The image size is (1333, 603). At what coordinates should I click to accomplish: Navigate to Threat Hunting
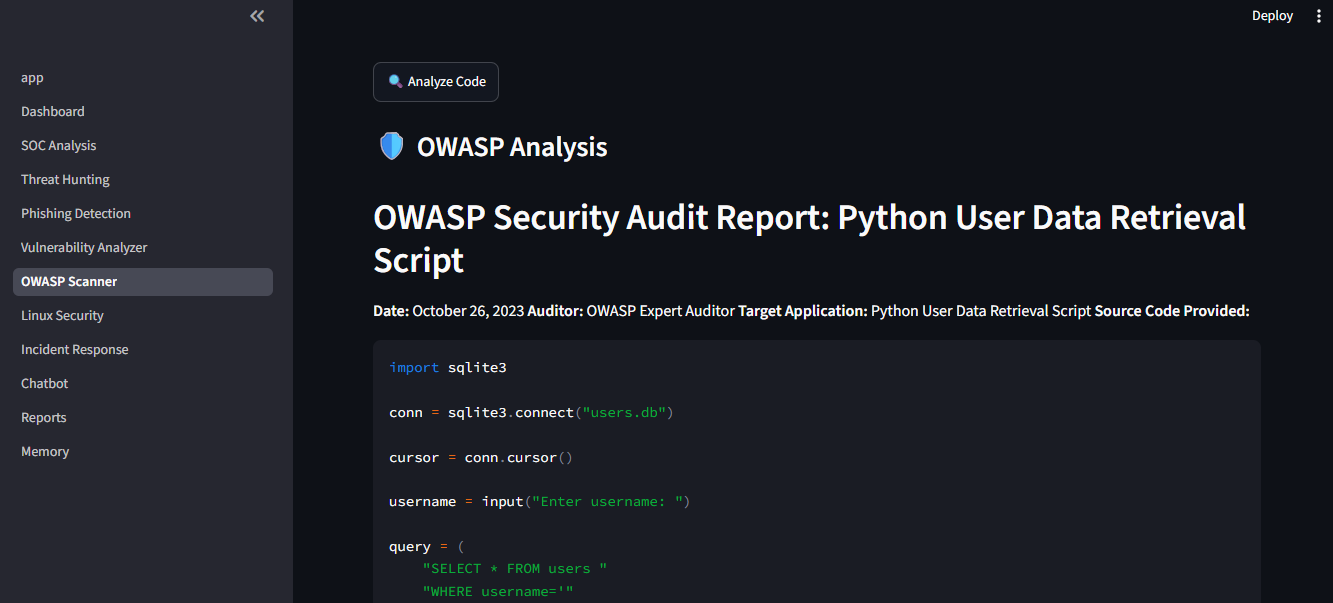click(143, 180)
